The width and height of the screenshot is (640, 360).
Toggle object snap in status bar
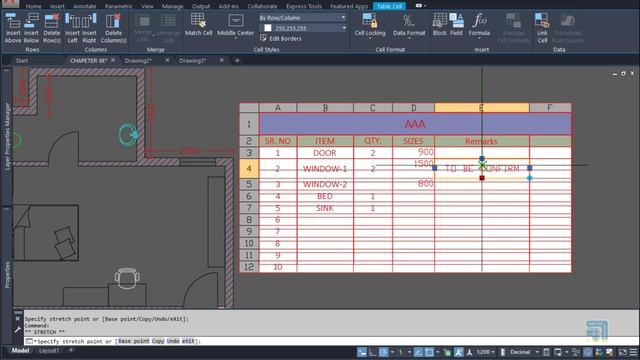429,352
